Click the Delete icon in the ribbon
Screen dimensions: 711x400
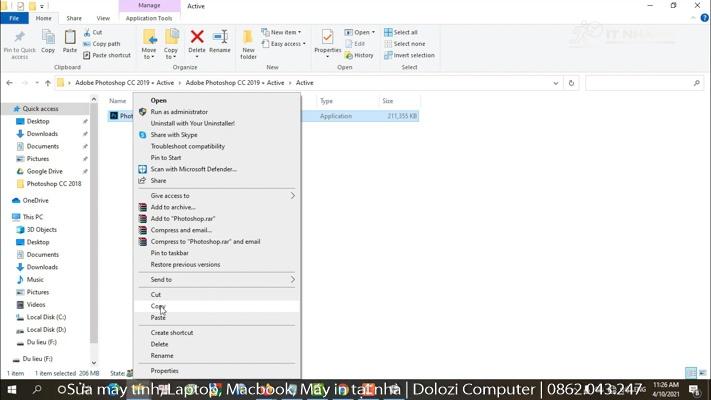(x=197, y=40)
